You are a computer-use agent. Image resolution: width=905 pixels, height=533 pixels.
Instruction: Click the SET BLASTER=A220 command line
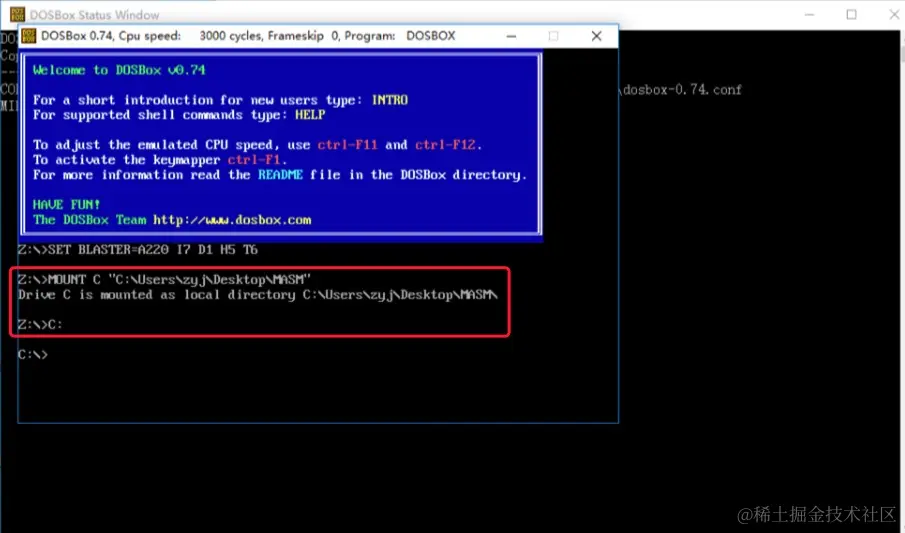138,250
